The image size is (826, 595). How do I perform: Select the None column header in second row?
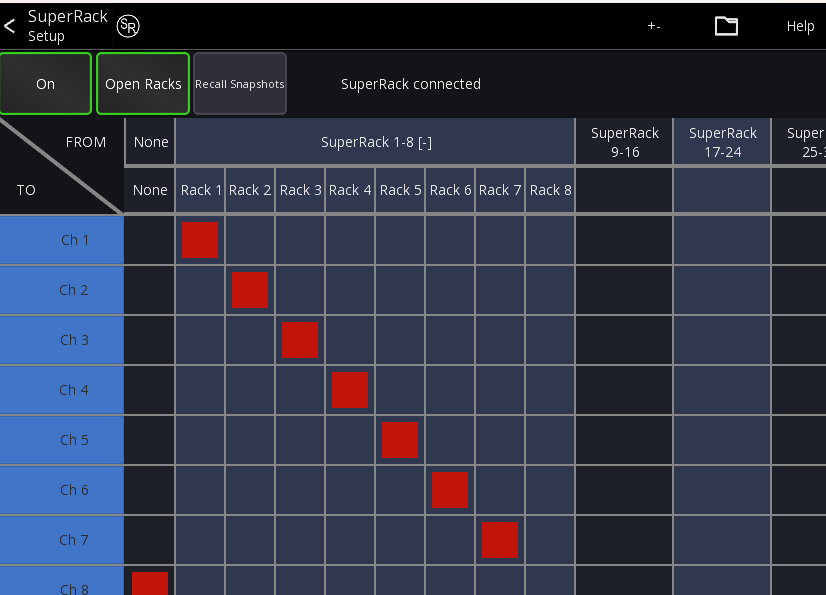point(150,190)
